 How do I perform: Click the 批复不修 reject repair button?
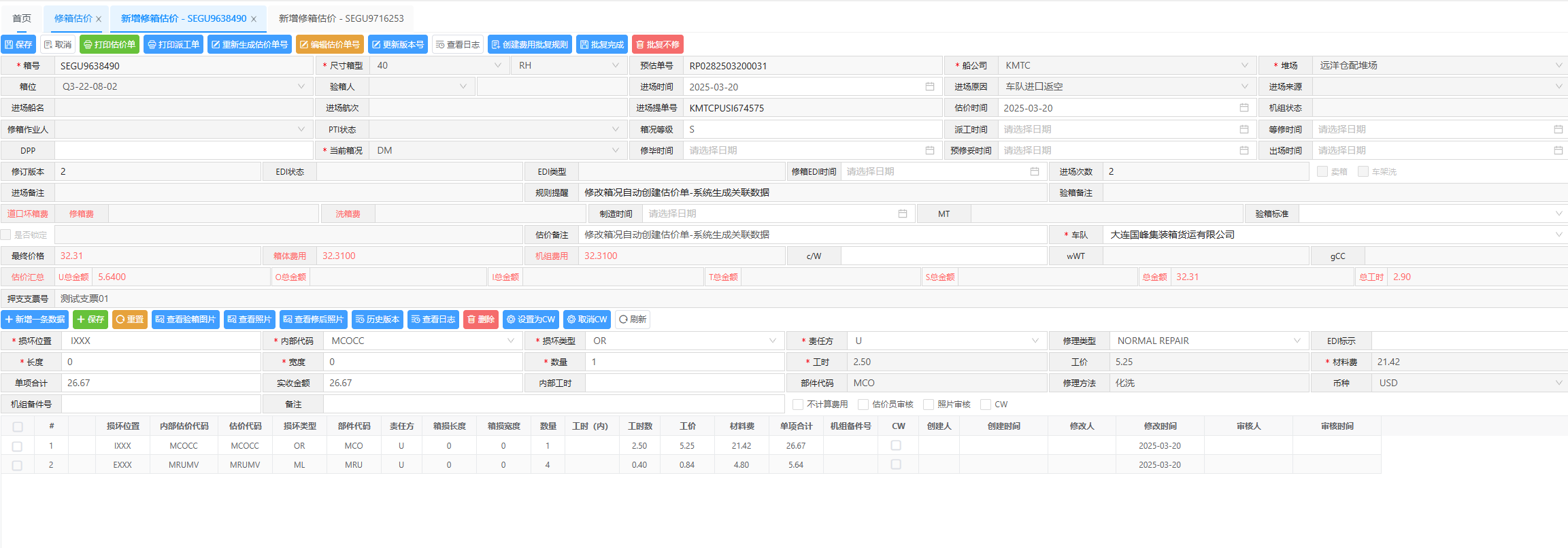click(657, 45)
